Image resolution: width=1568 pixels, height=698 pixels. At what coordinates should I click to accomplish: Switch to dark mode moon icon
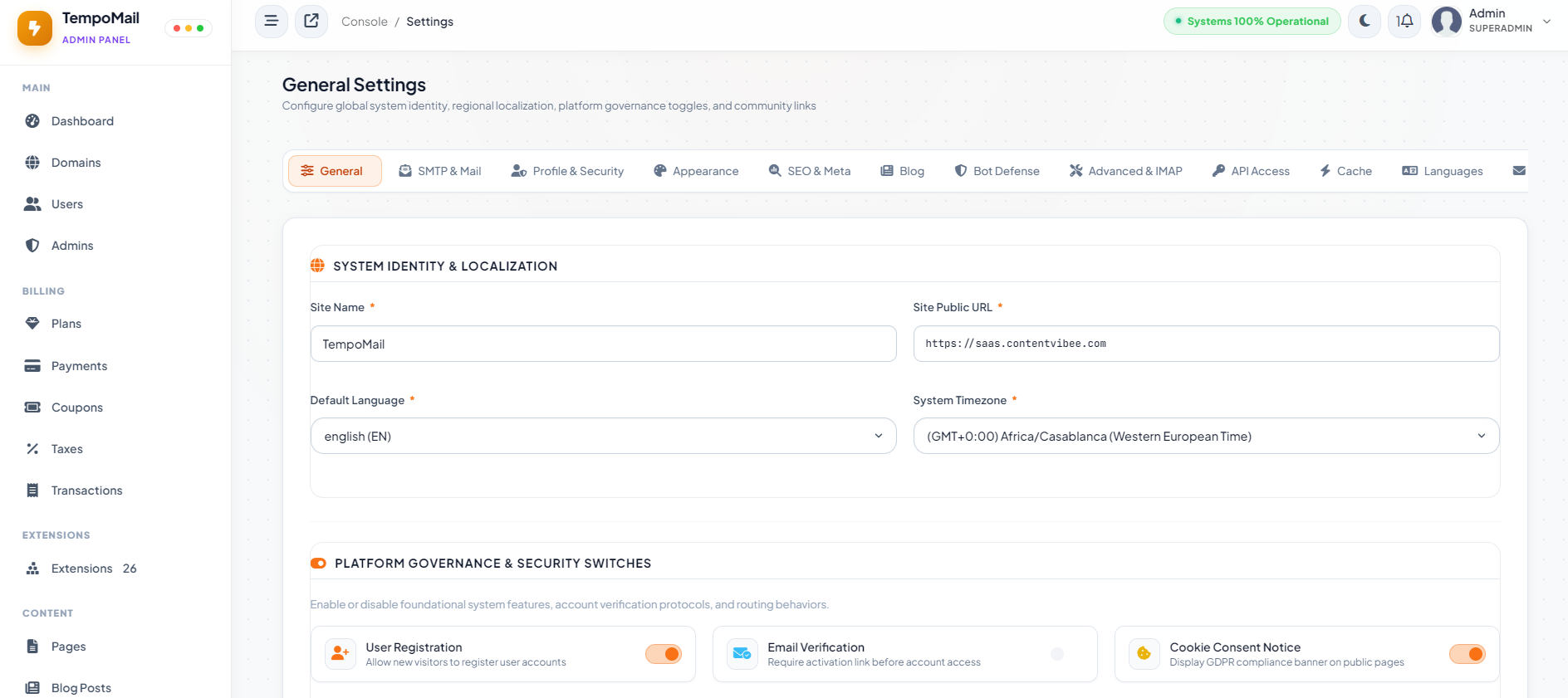(1365, 22)
